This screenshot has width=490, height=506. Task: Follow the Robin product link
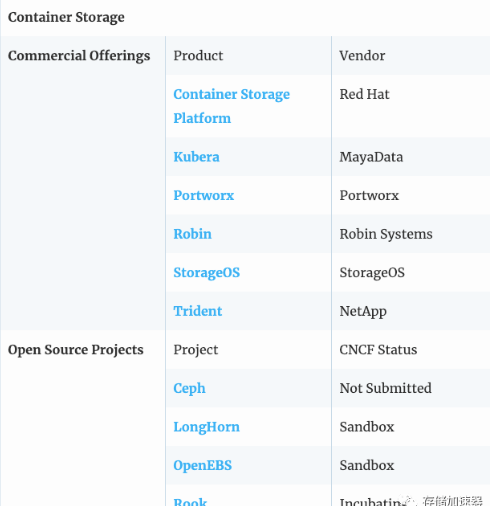192,234
